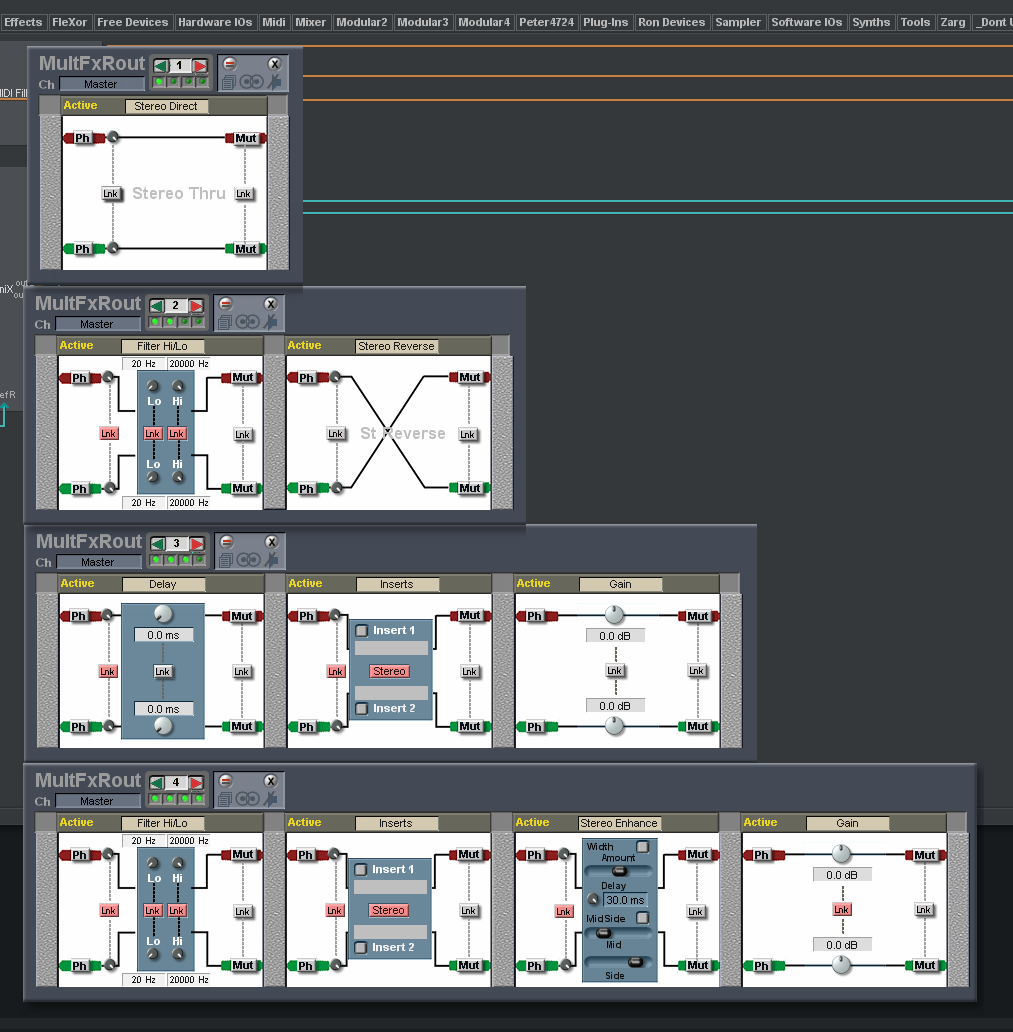Open the Filter Hi/Lo module selector in MultFxRout 4

coord(162,822)
